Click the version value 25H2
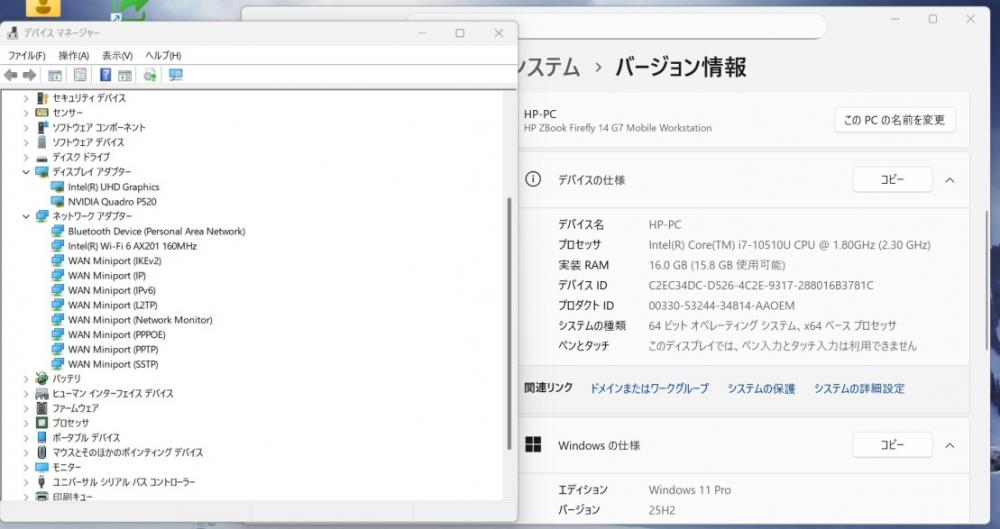The width and height of the screenshot is (1000, 529). pyautogui.click(x=662, y=510)
